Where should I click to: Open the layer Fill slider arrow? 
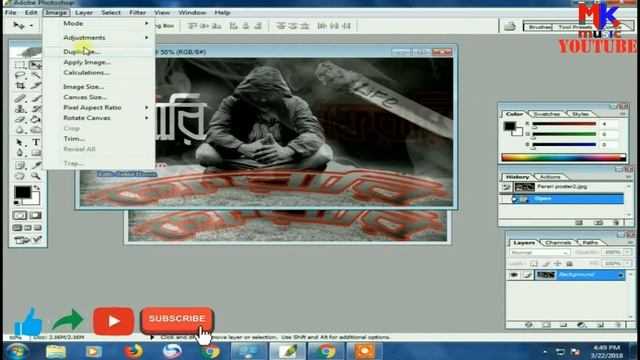(628, 264)
